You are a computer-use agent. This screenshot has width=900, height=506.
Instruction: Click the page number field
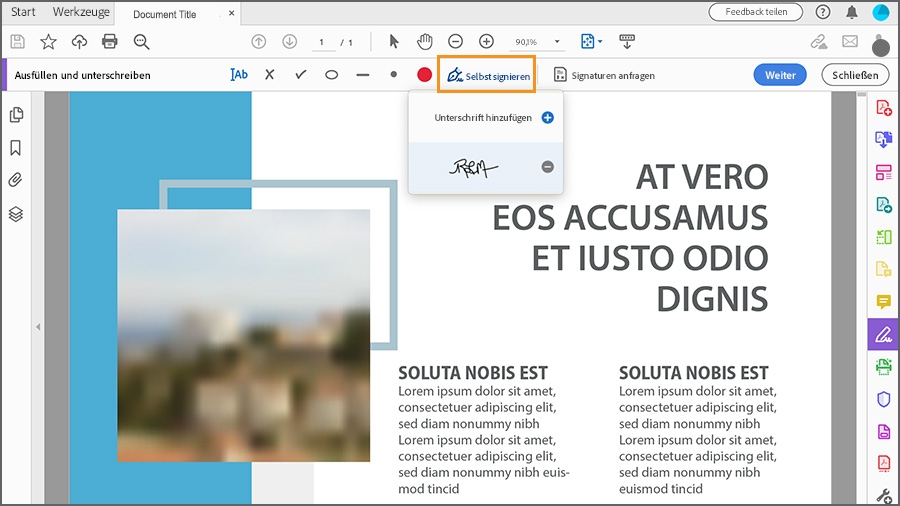click(x=322, y=42)
